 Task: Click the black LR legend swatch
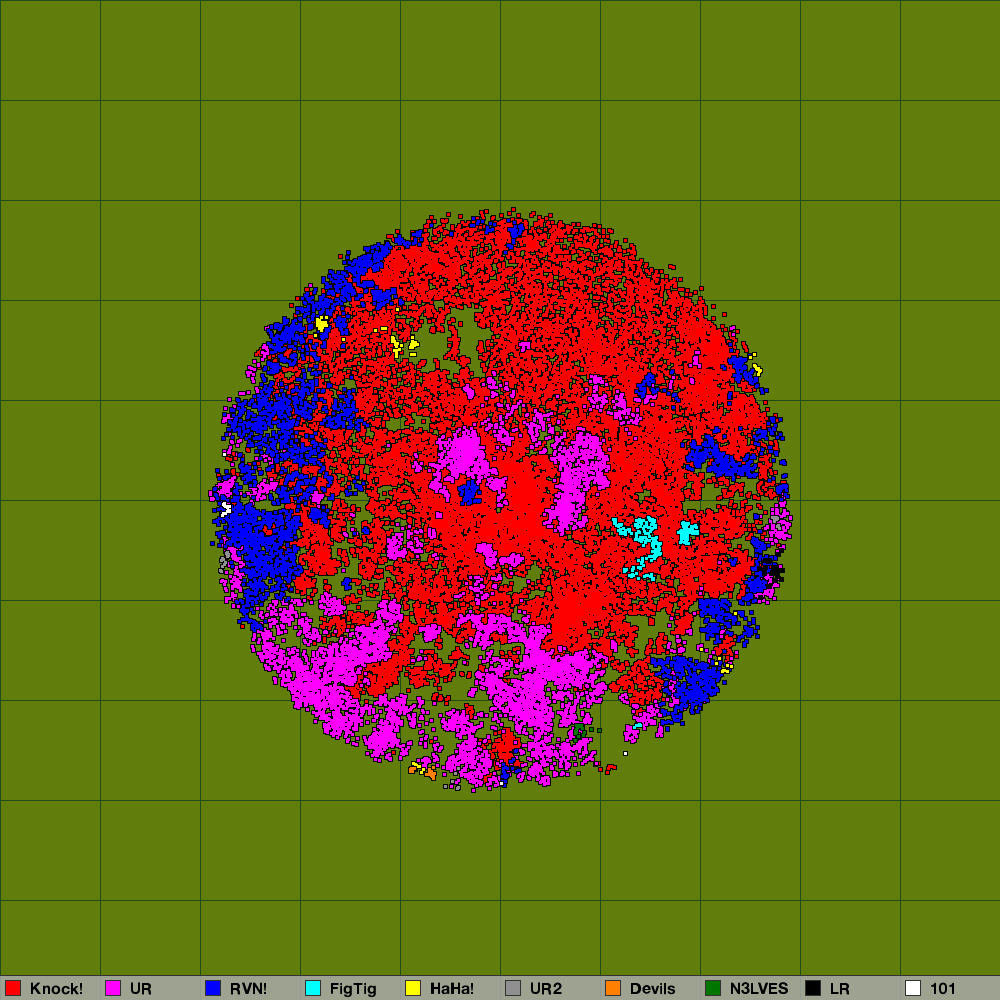813,988
